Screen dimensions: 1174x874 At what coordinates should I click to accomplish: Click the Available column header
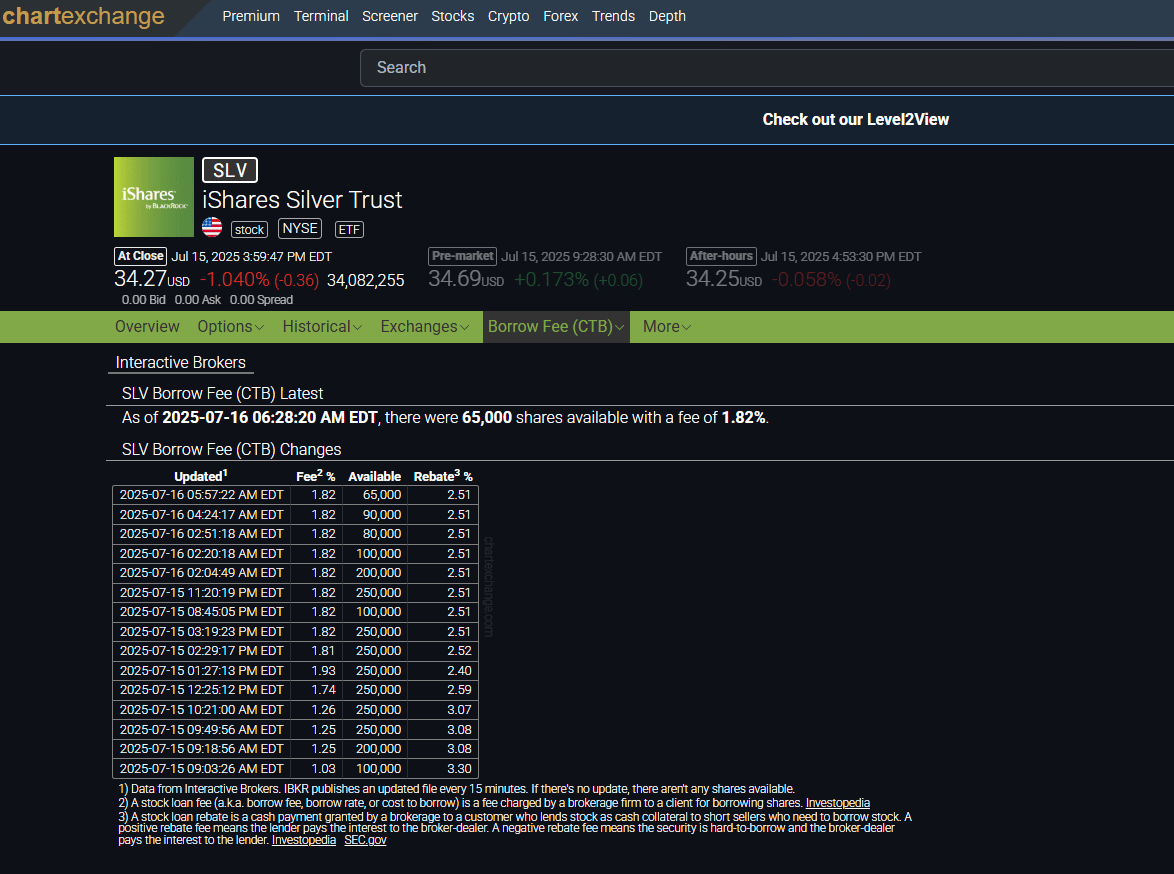[374, 476]
